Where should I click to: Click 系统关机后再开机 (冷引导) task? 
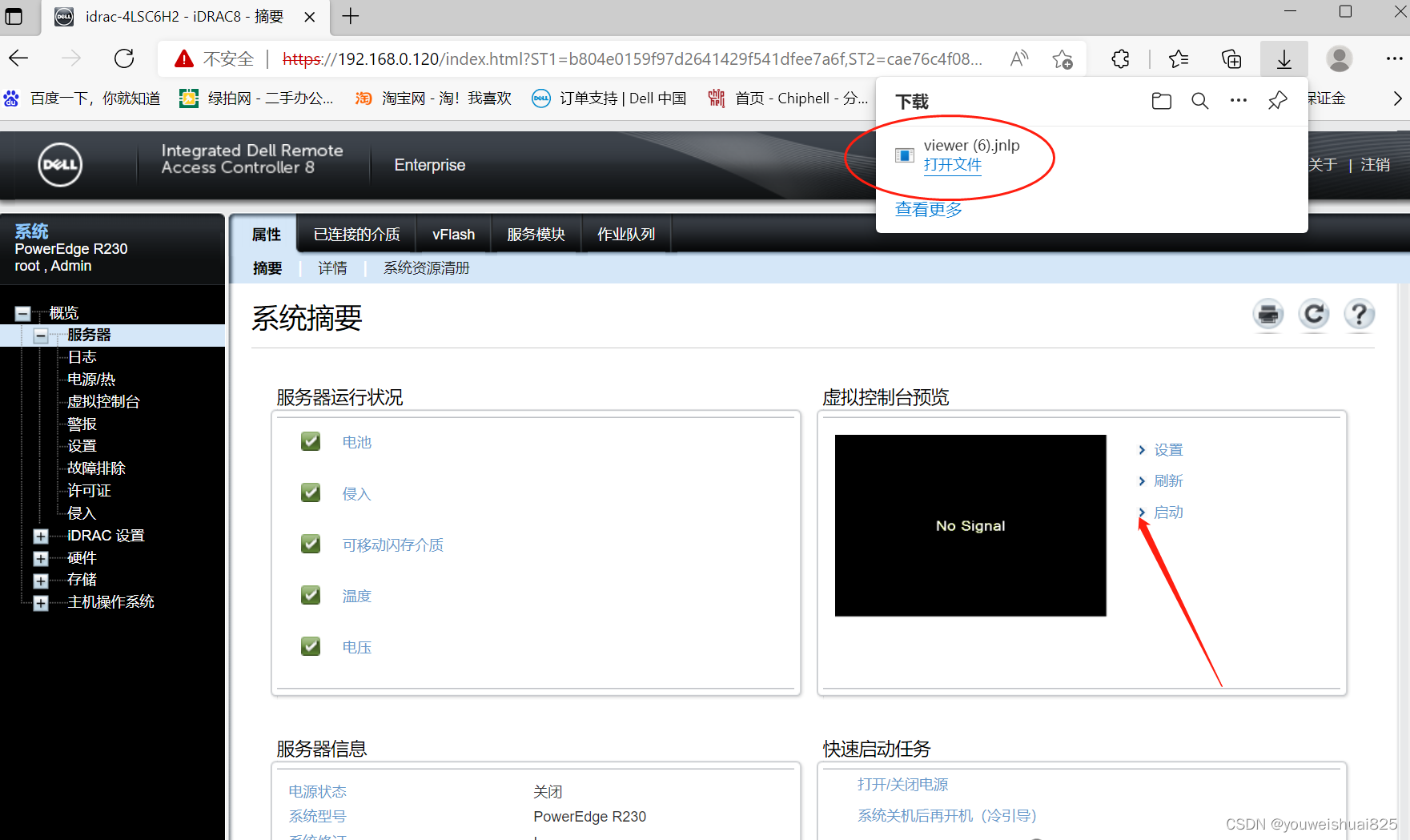click(x=947, y=816)
